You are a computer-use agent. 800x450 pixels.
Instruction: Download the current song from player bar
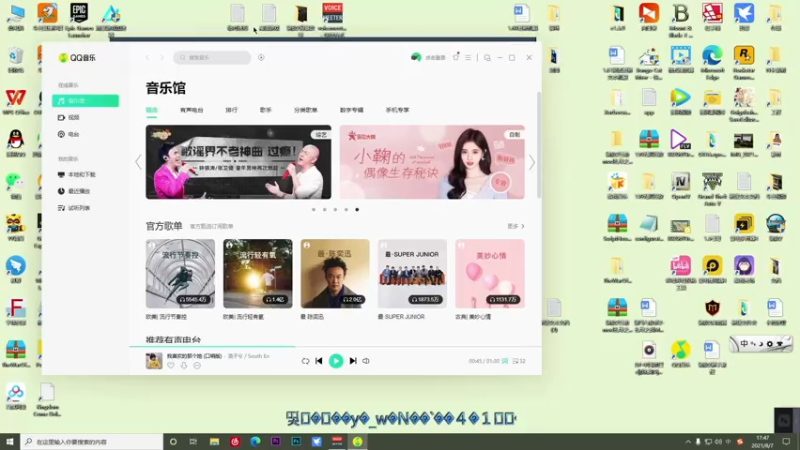pyautogui.click(x=184, y=365)
